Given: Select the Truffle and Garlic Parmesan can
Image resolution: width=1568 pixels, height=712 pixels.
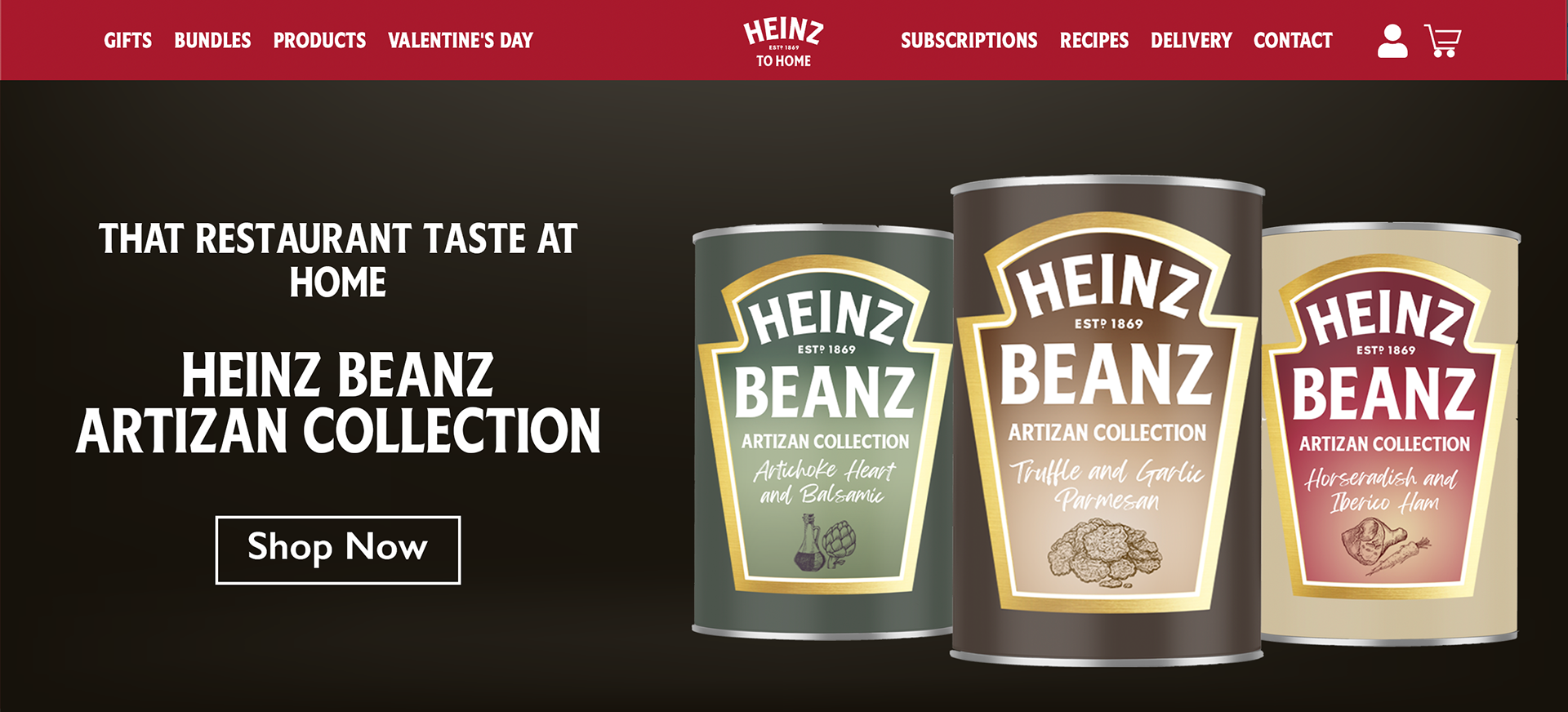Looking at the screenshot, I should click(1107, 420).
